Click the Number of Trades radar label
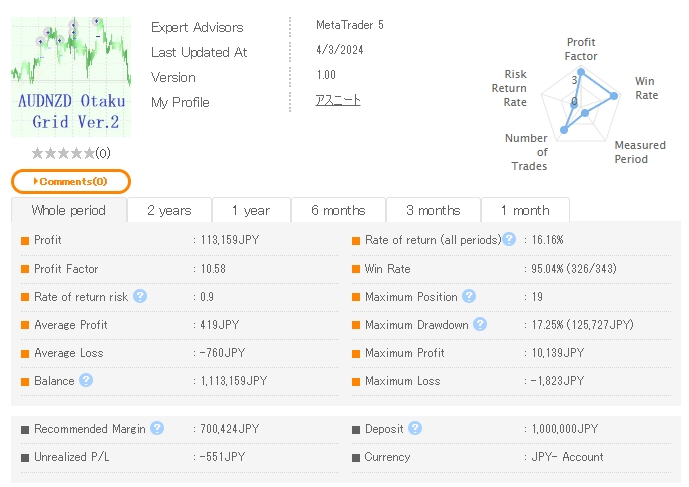This screenshot has width=689, height=487. coord(526,152)
